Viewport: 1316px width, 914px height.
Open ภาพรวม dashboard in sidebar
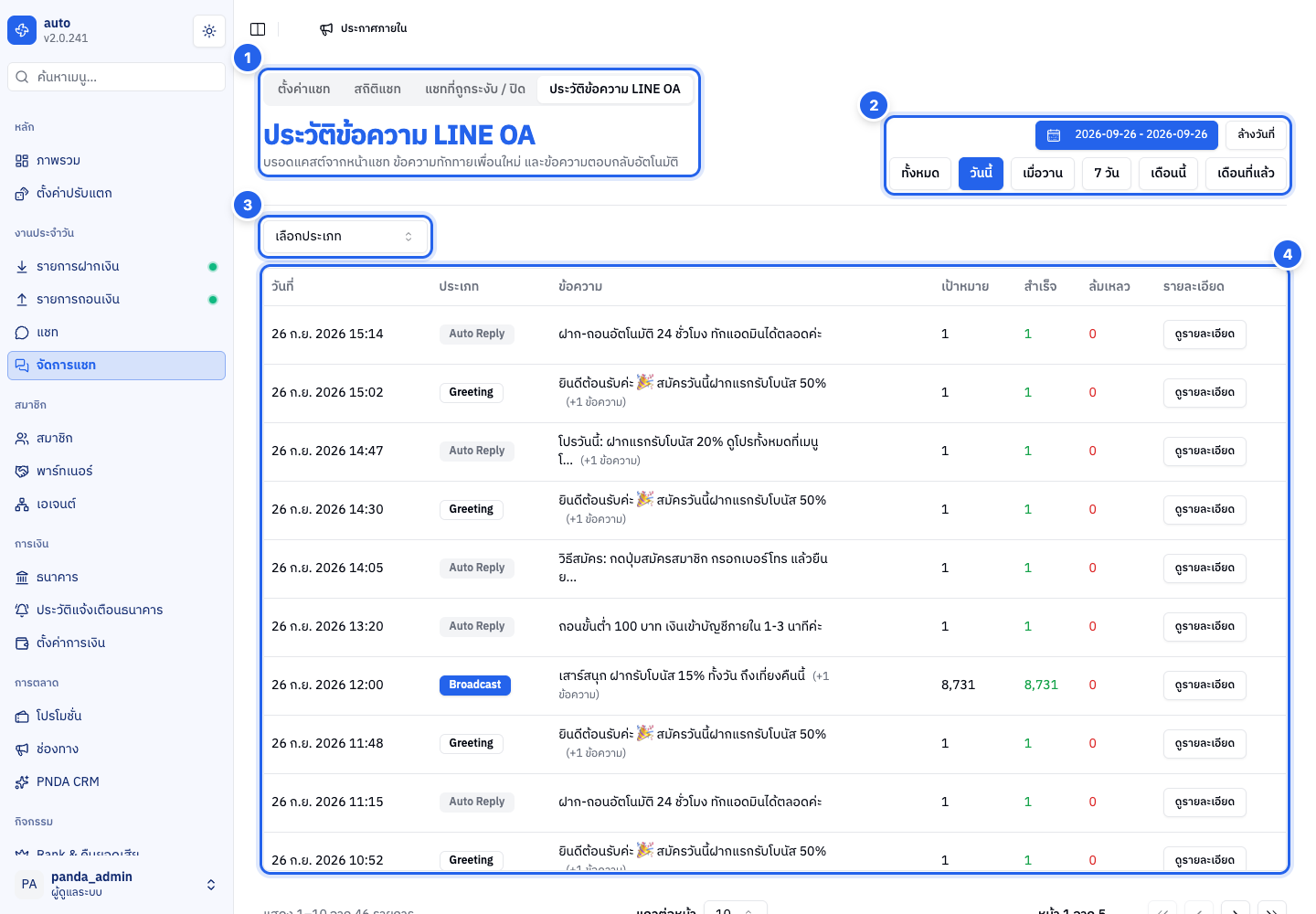116,160
